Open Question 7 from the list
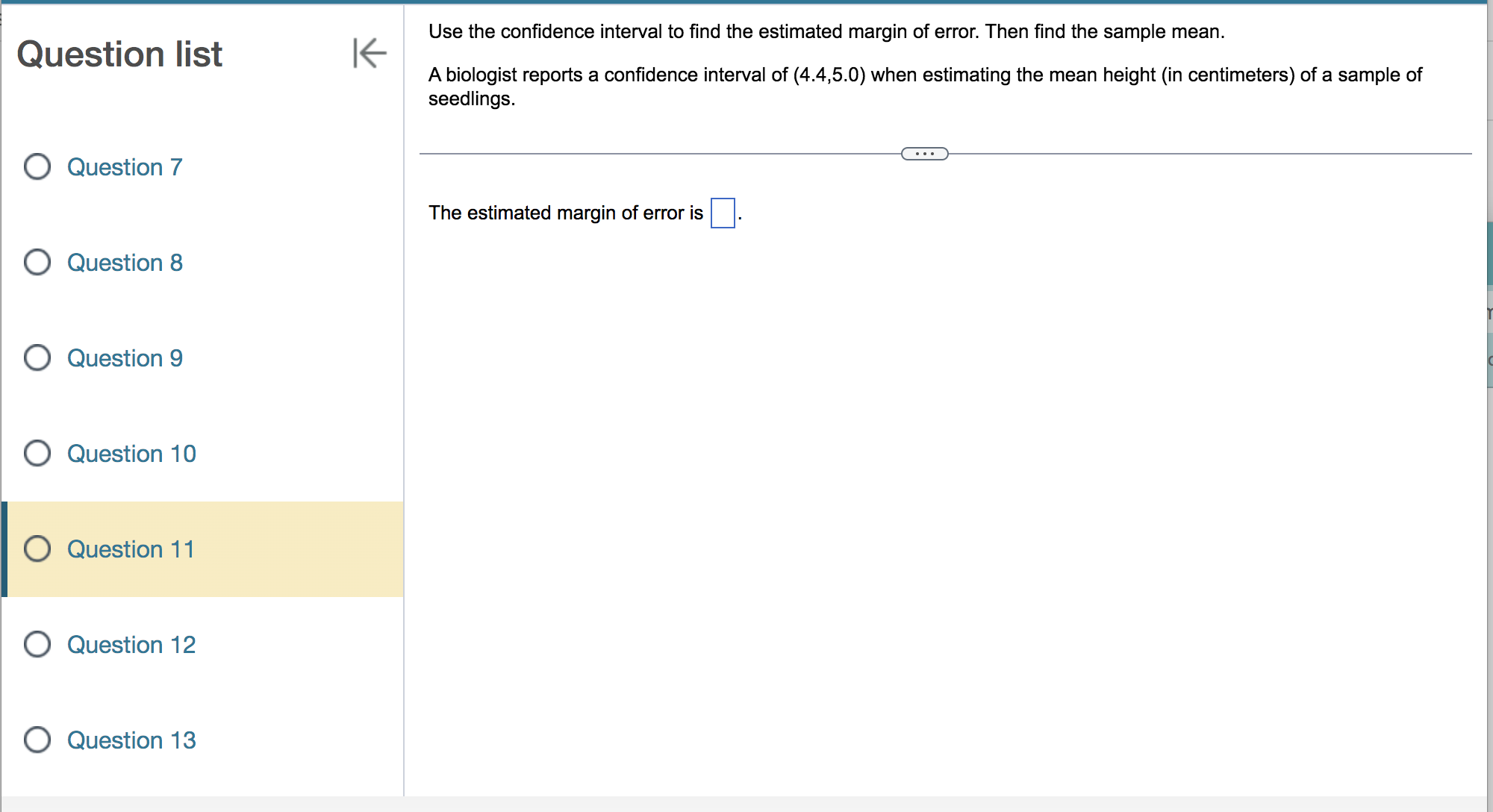The height and width of the screenshot is (812, 1493). pyautogui.click(x=124, y=167)
